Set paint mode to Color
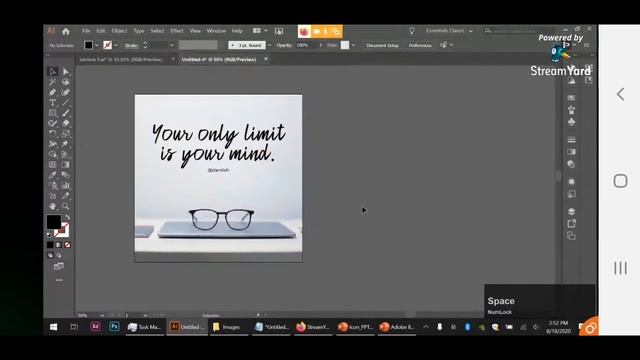The width and height of the screenshot is (640, 360). (x=50, y=245)
